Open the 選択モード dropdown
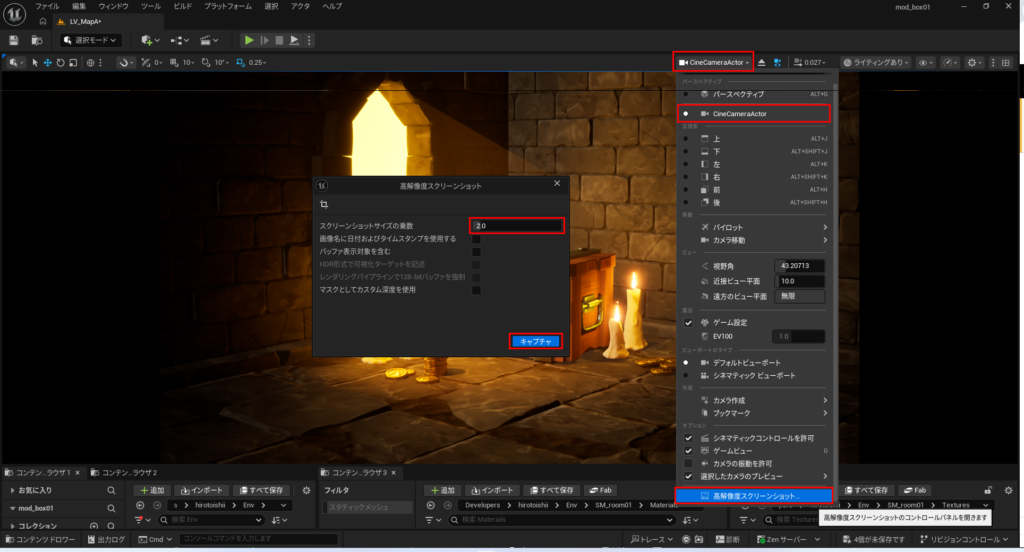The image size is (1024, 552). (91, 41)
